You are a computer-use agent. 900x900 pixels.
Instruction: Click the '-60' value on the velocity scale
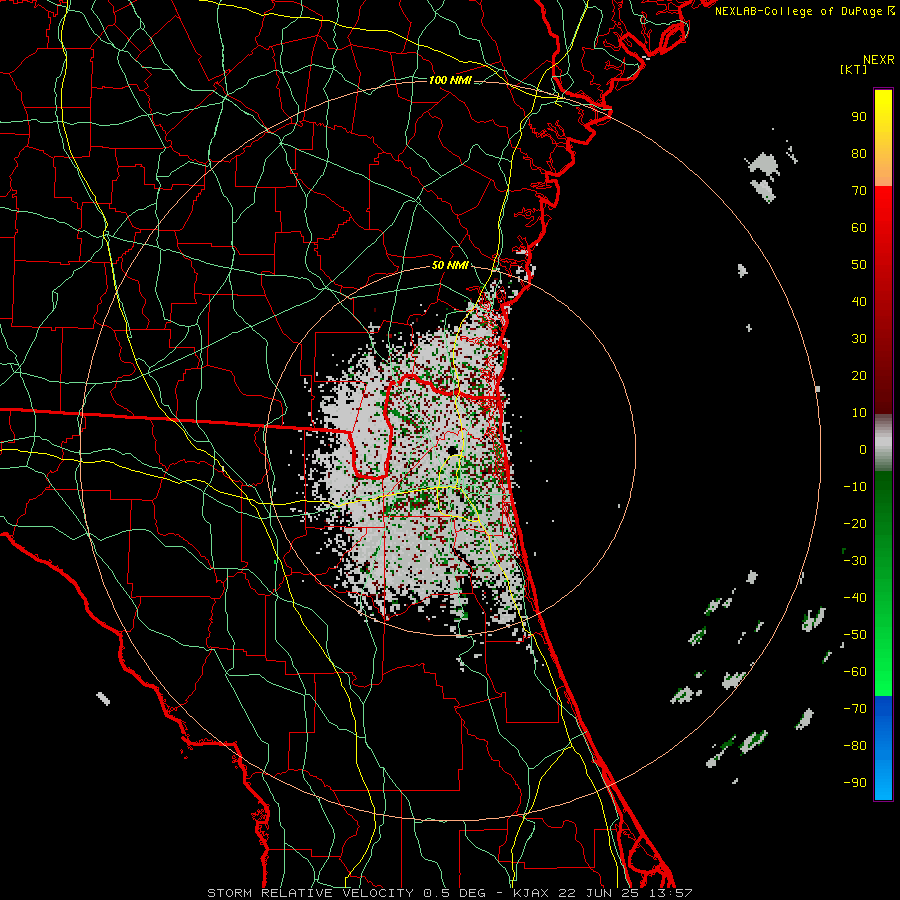pyautogui.click(x=855, y=672)
